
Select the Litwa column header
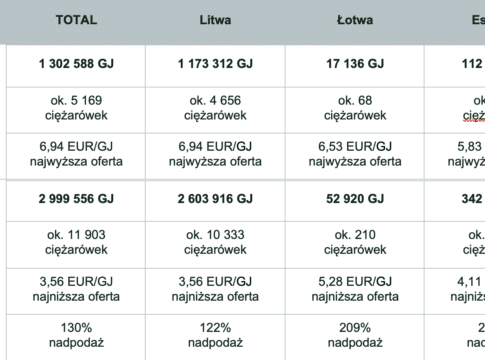(x=215, y=20)
